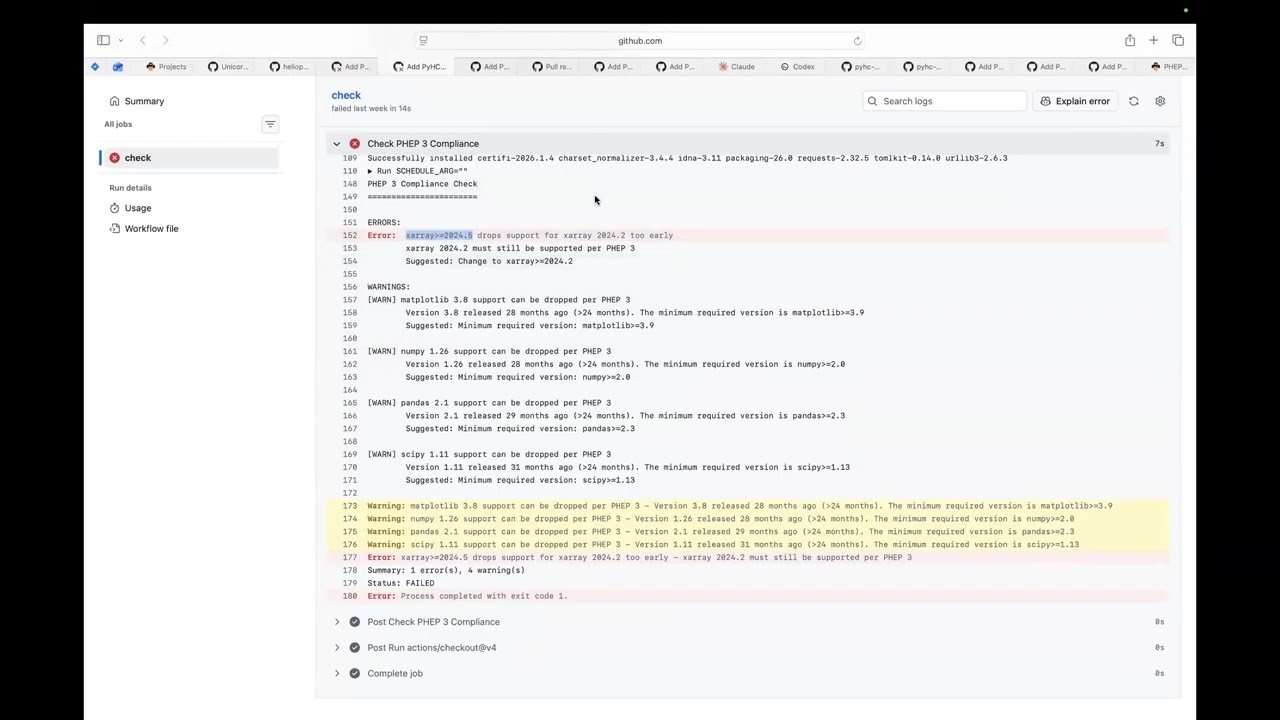Screen dimensions: 1280x720
Task: Click '[WARN] scipy 1.11 support can be dropped' line
Action: pyautogui.click(x=489, y=455)
